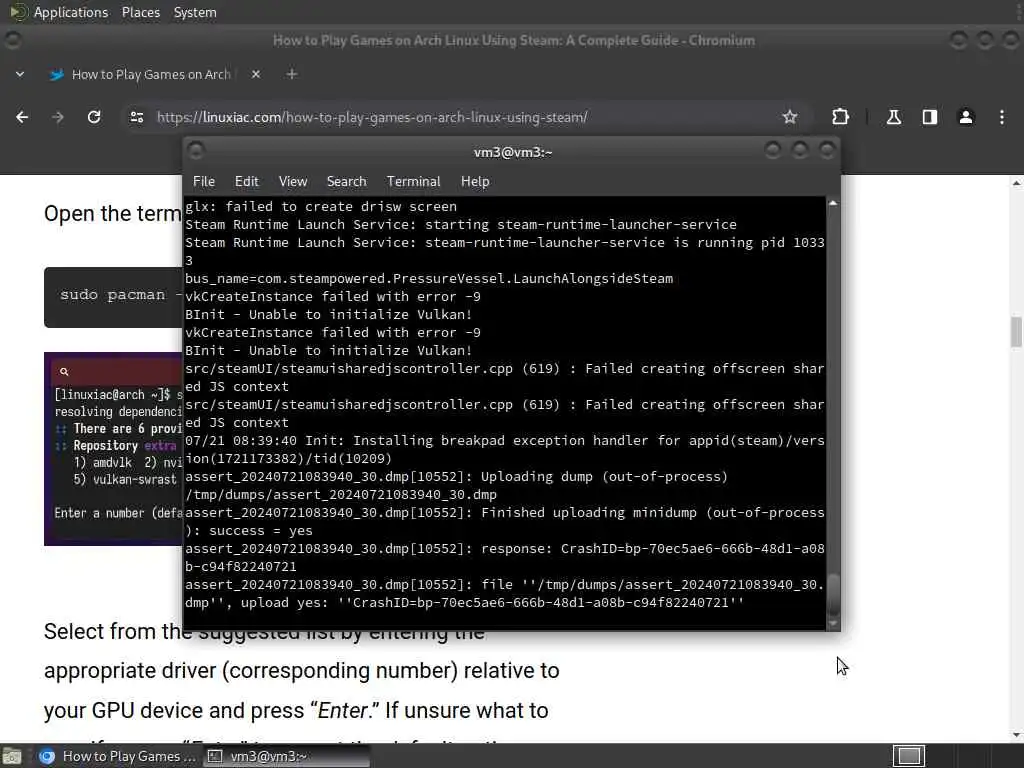
Task: Open the Extensions puzzle icon
Action: coord(840,117)
